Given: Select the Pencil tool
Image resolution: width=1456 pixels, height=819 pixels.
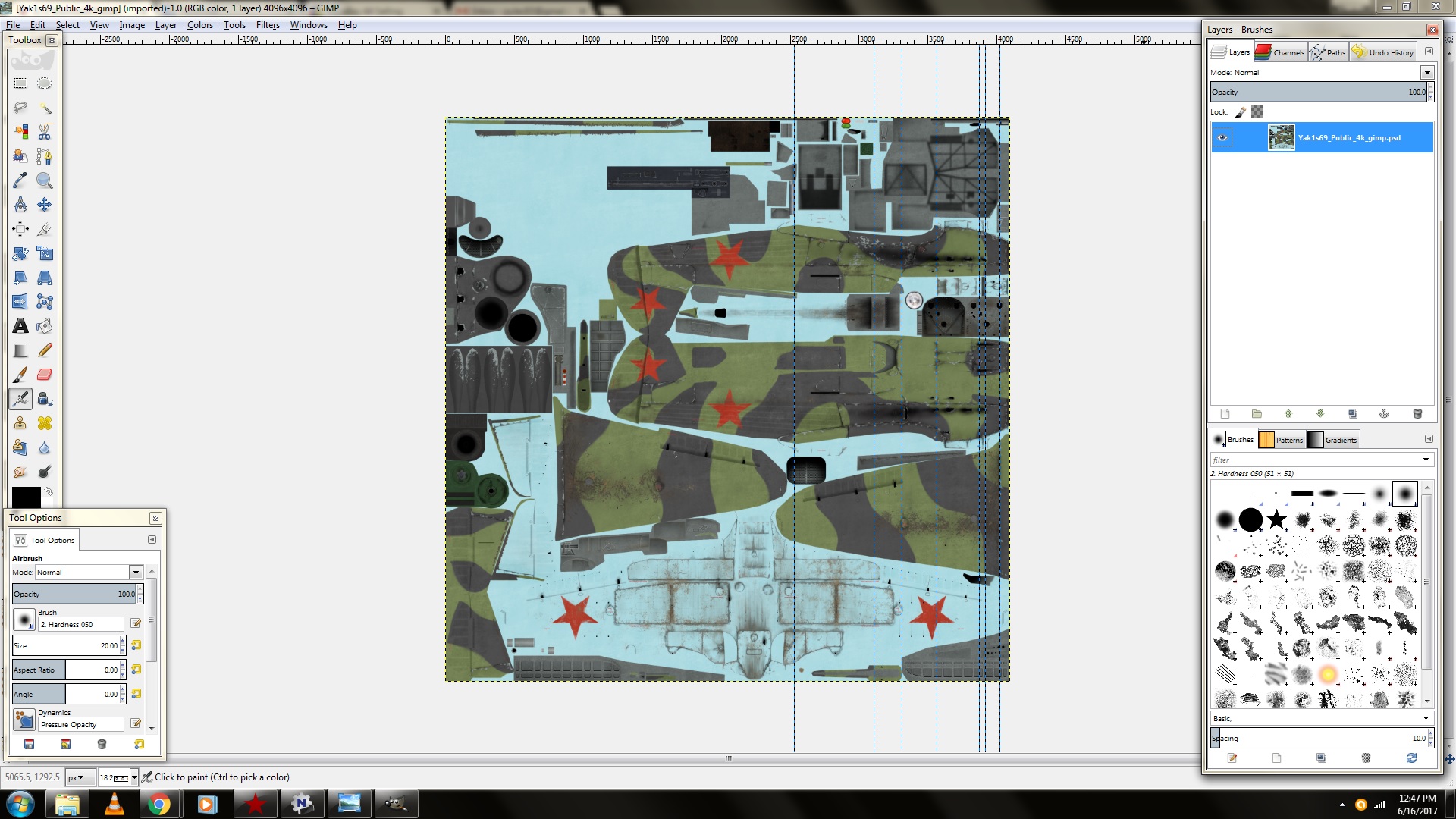Looking at the screenshot, I should 45,350.
